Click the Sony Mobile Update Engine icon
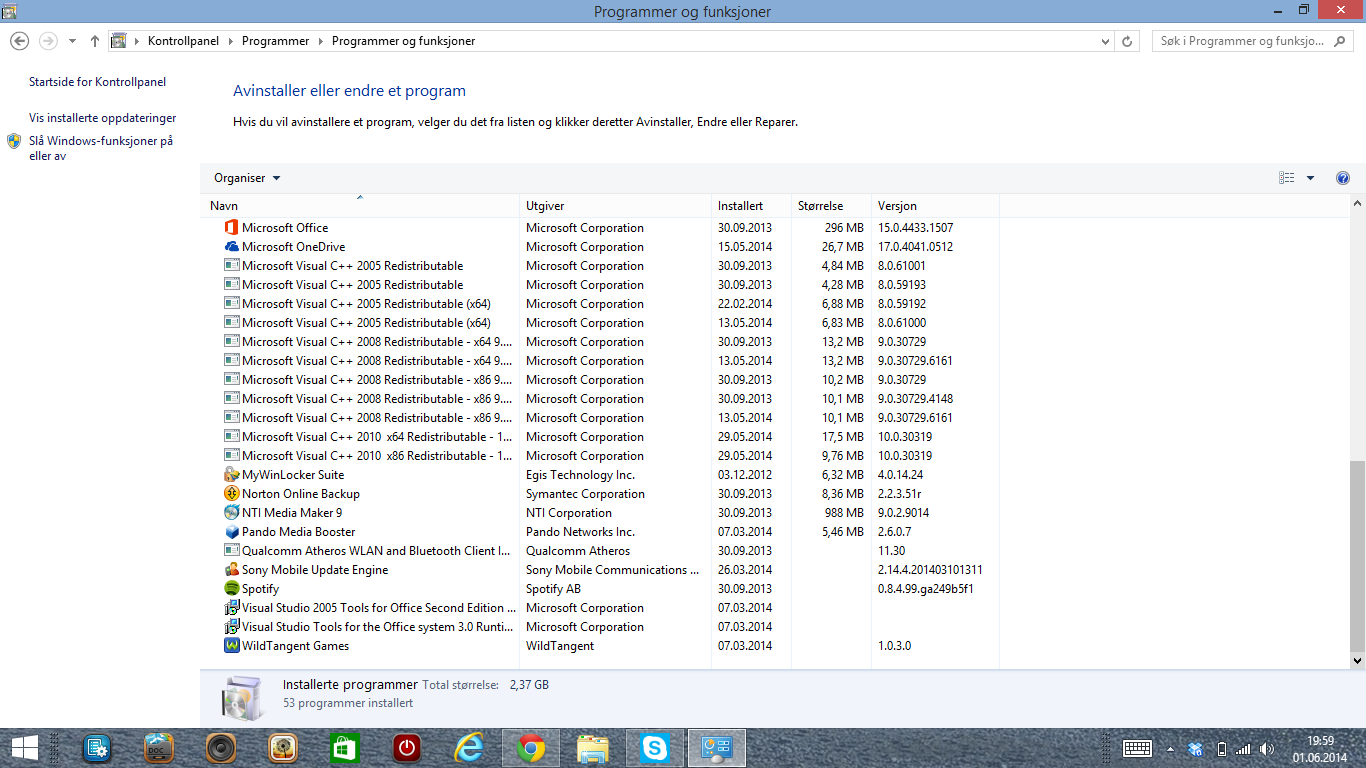Viewport: 1366px width, 768px height. click(x=232, y=570)
